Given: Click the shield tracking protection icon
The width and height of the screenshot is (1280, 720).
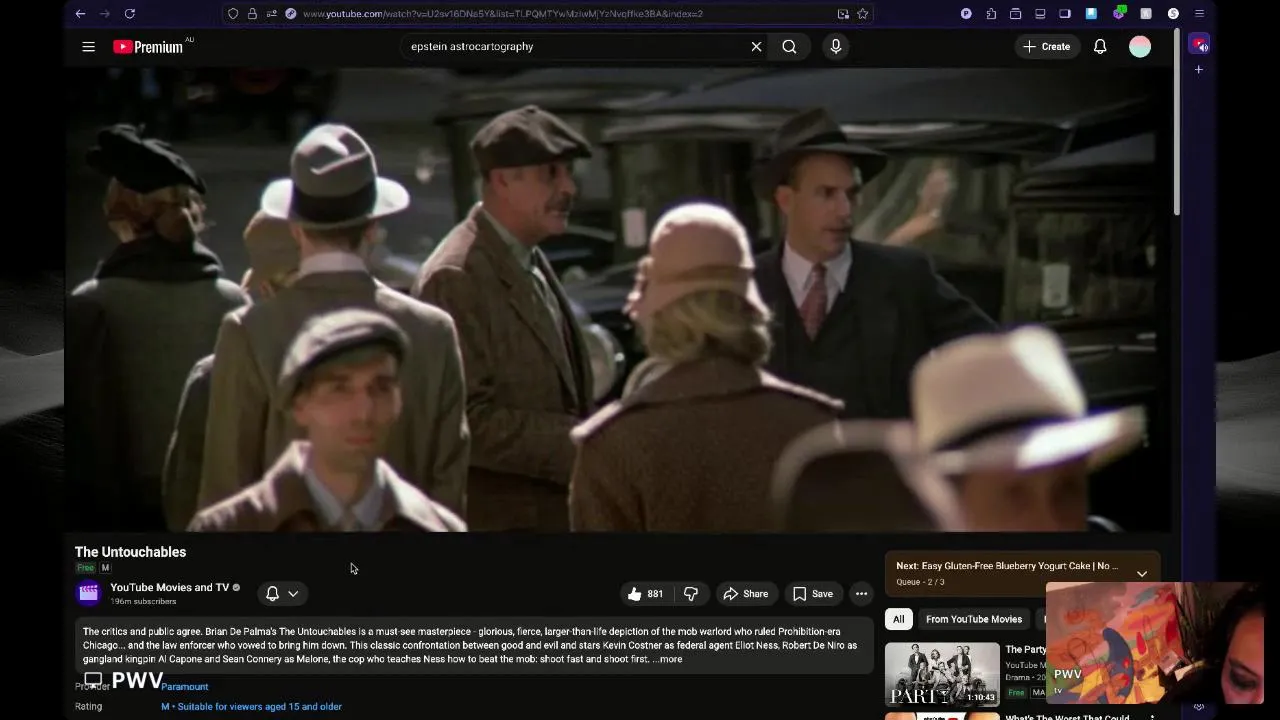Looking at the screenshot, I should click(233, 13).
